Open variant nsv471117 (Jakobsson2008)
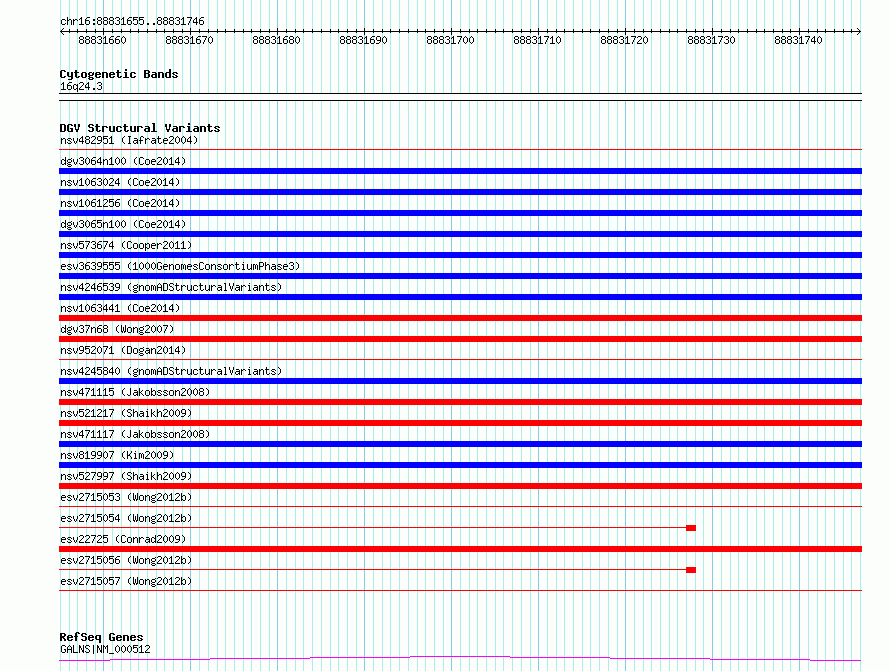Viewport: 890px width, 671px height. [135, 434]
